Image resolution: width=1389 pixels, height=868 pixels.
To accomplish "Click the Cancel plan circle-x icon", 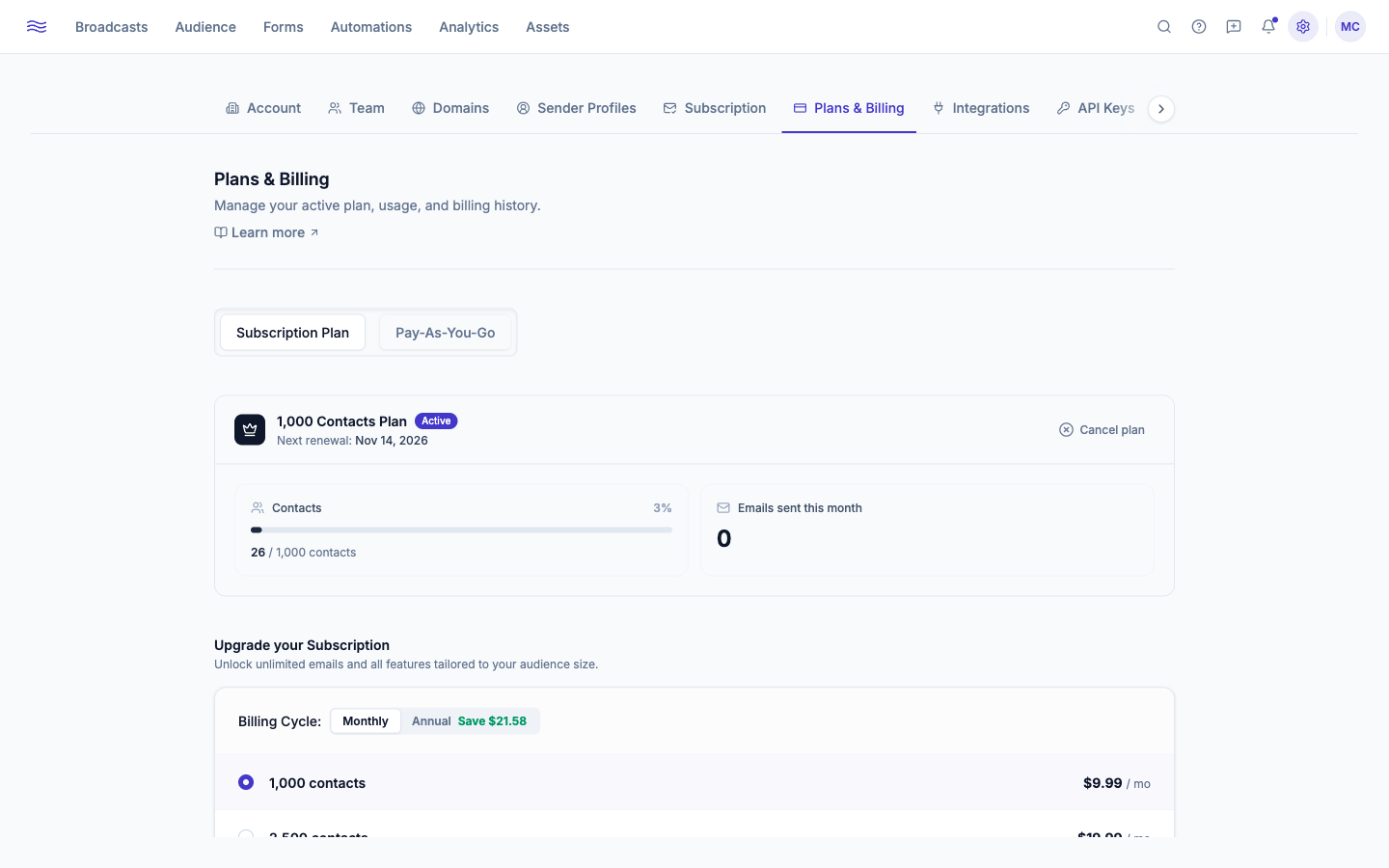I will [1066, 430].
